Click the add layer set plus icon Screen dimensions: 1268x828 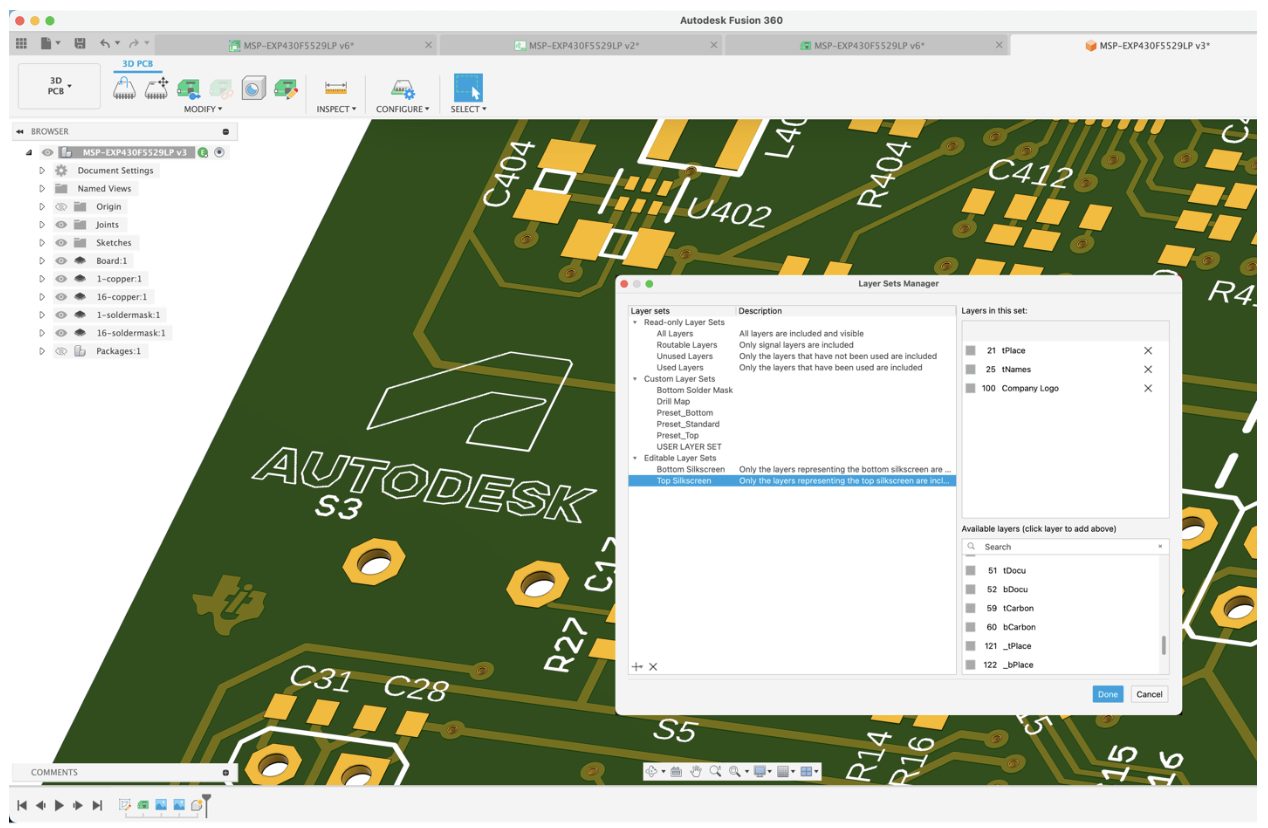[637, 667]
